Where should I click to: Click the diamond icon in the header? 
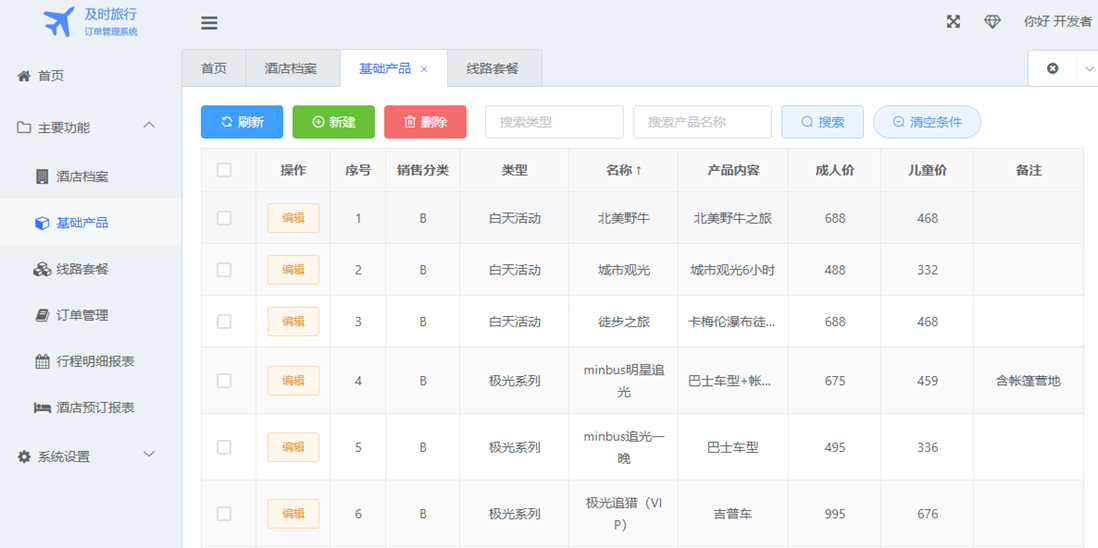pos(992,22)
